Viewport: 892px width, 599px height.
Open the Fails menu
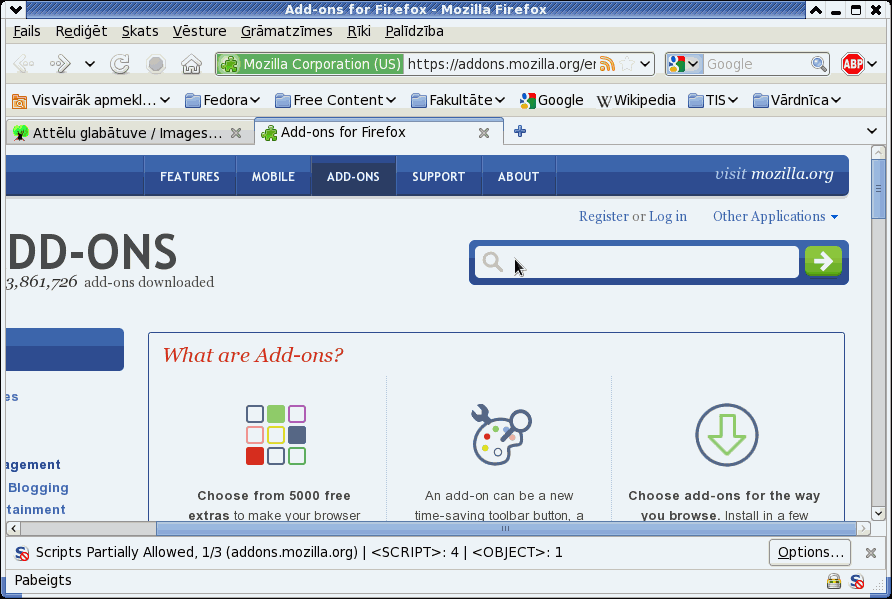[27, 31]
